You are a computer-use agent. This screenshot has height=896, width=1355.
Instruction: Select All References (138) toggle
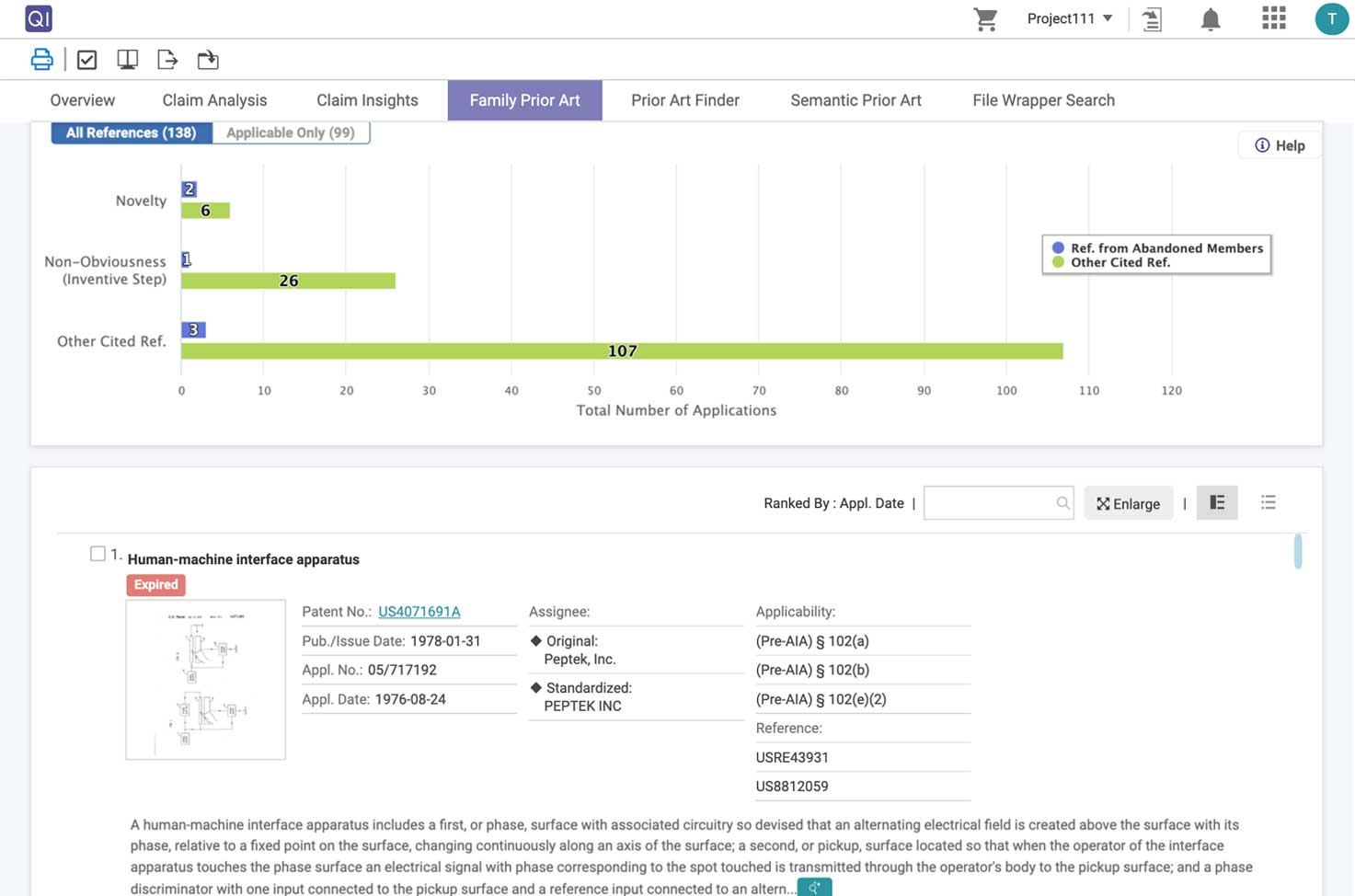(132, 132)
